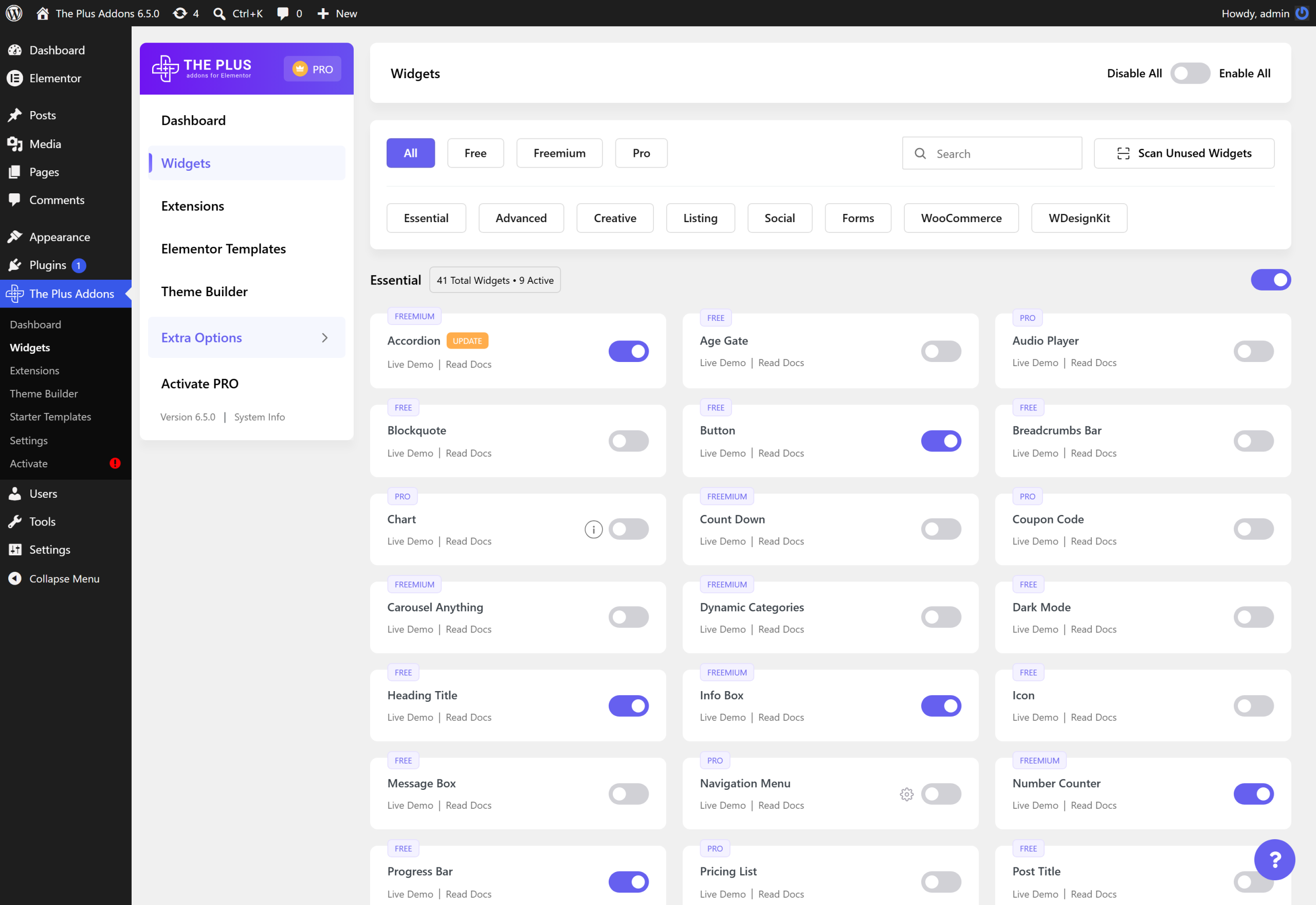Turn off the Progress Bar toggle
The image size is (1316, 905).
click(x=629, y=882)
